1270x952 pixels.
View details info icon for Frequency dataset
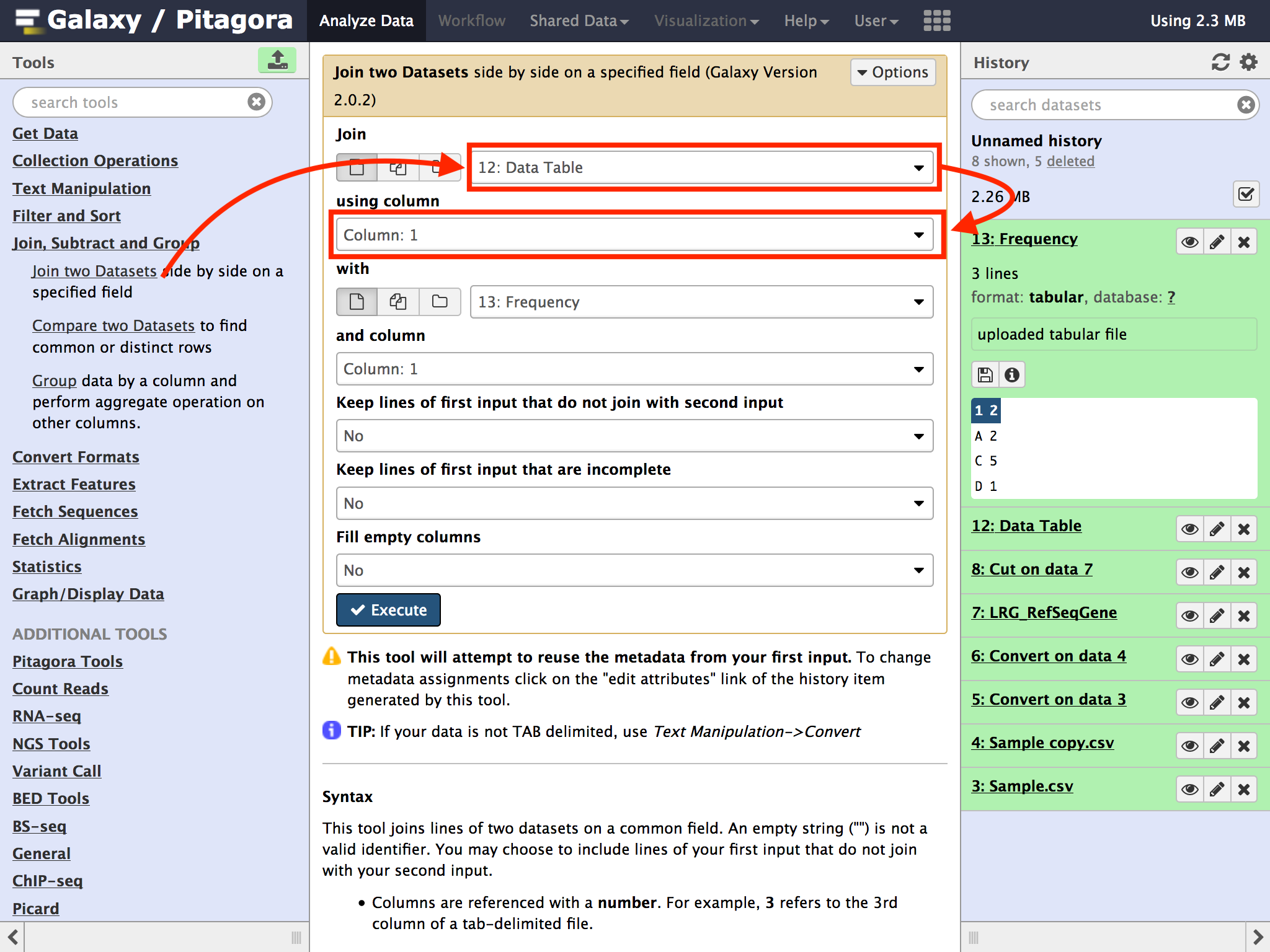[1012, 375]
